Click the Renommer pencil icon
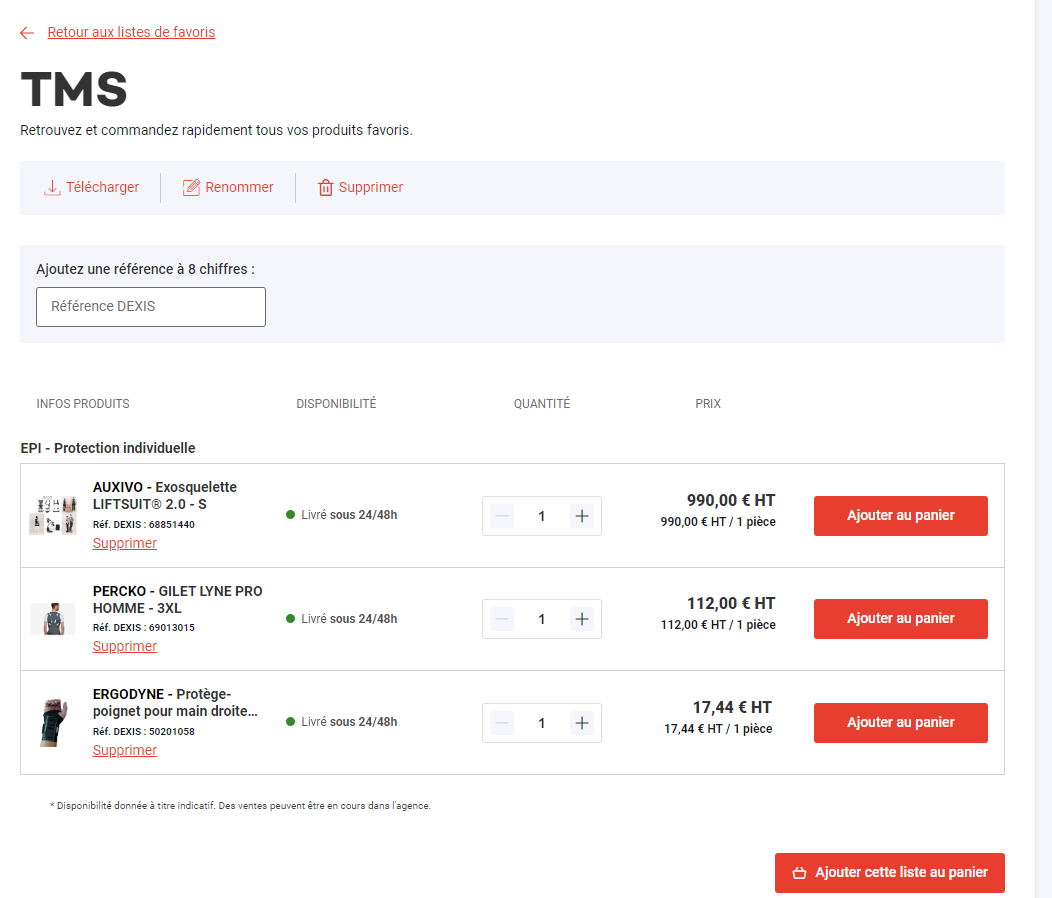Viewport: 1052px width, 898px height. [x=191, y=187]
